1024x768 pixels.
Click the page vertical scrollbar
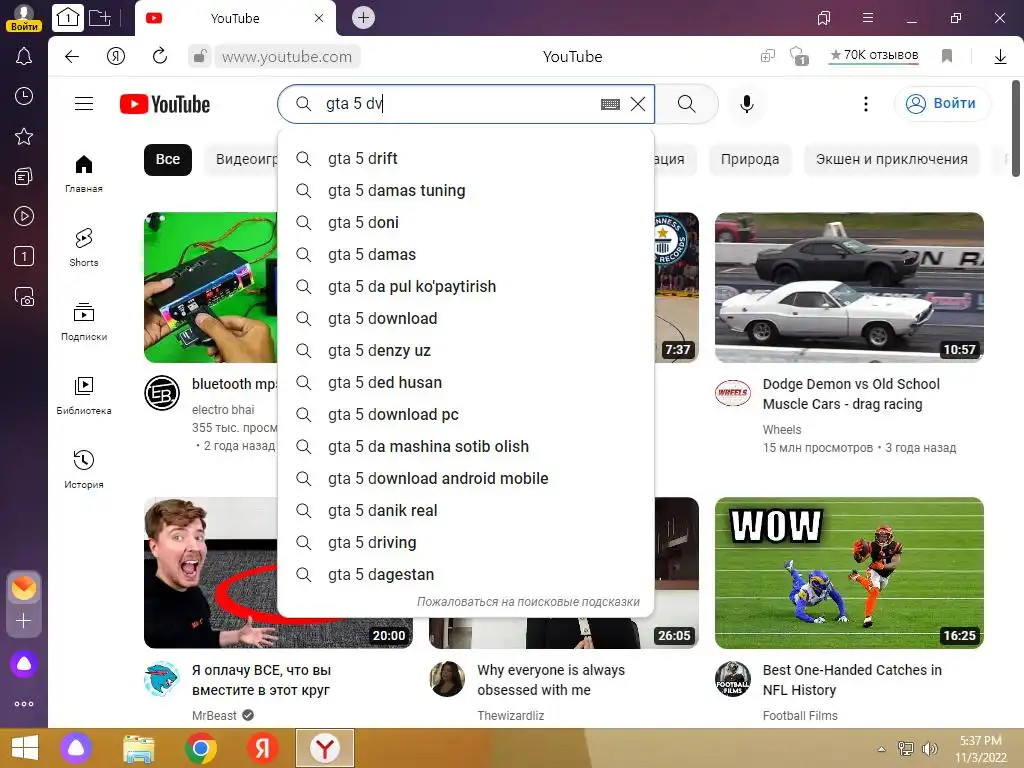click(x=1016, y=129)
